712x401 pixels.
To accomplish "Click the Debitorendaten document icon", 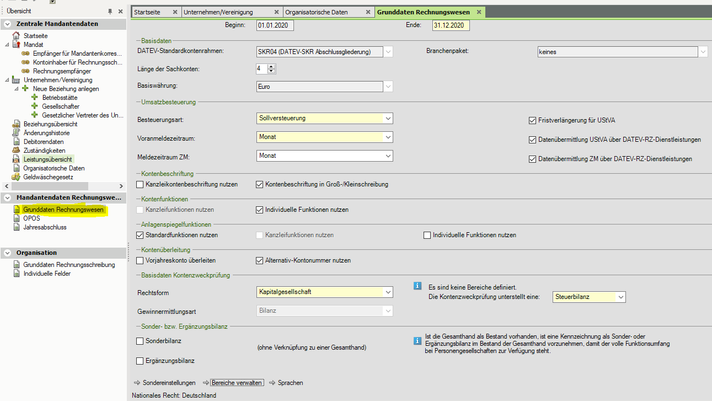I will [x=16, y=141].
